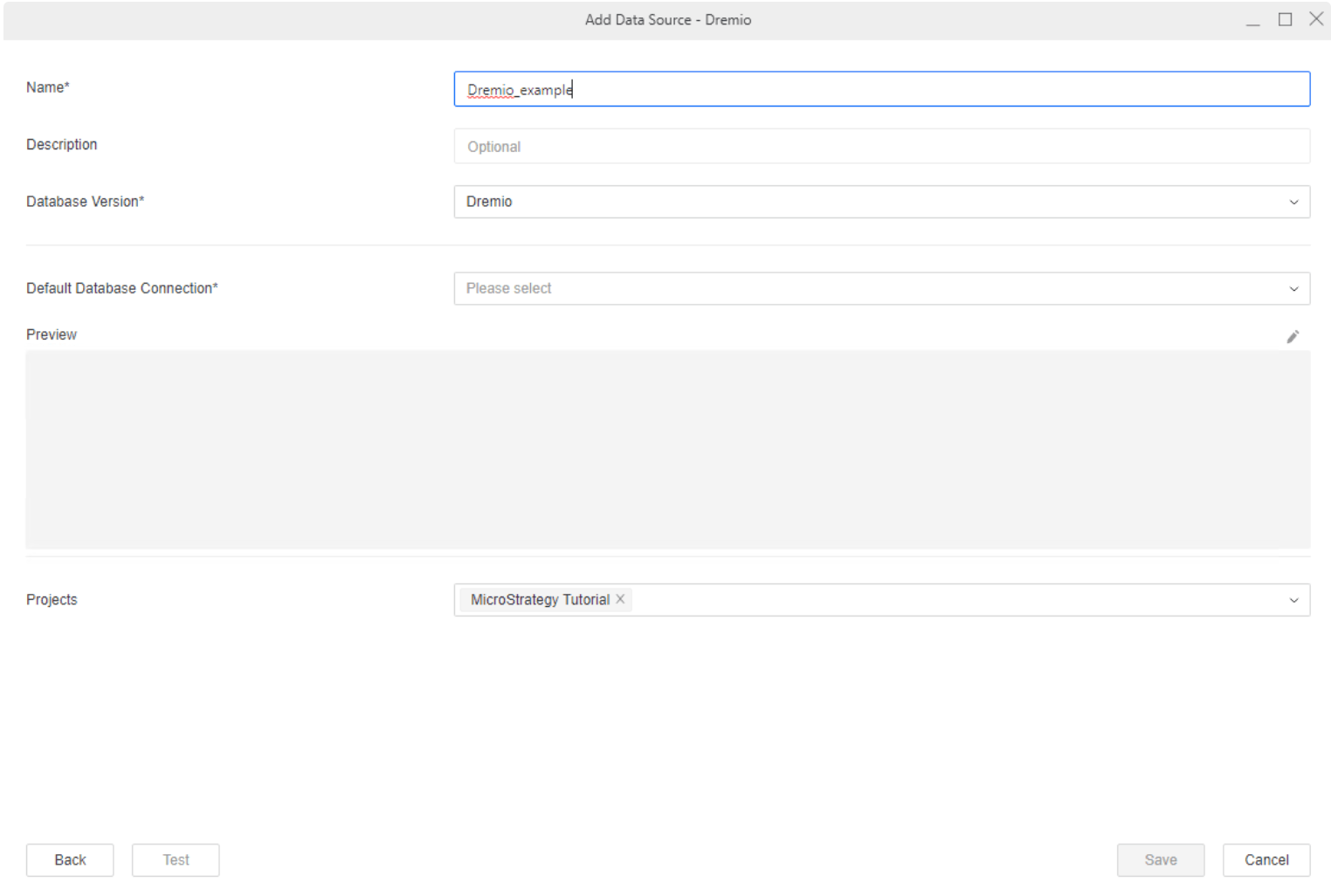This screenshot has height=896, width=1331.
Task: Click the Description optional field
Action: 882,146
